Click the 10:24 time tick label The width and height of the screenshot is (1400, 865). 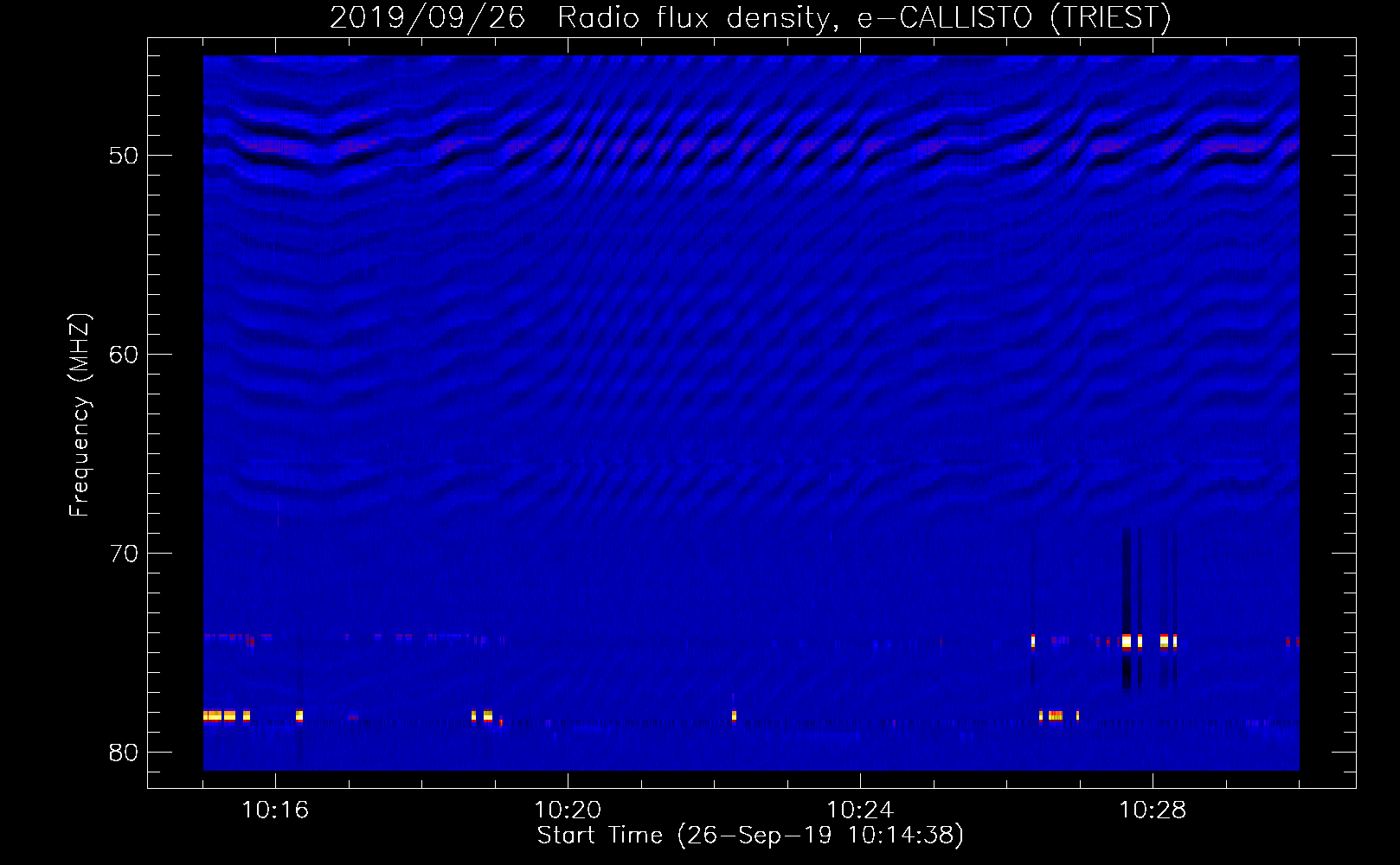click(860, 811)
